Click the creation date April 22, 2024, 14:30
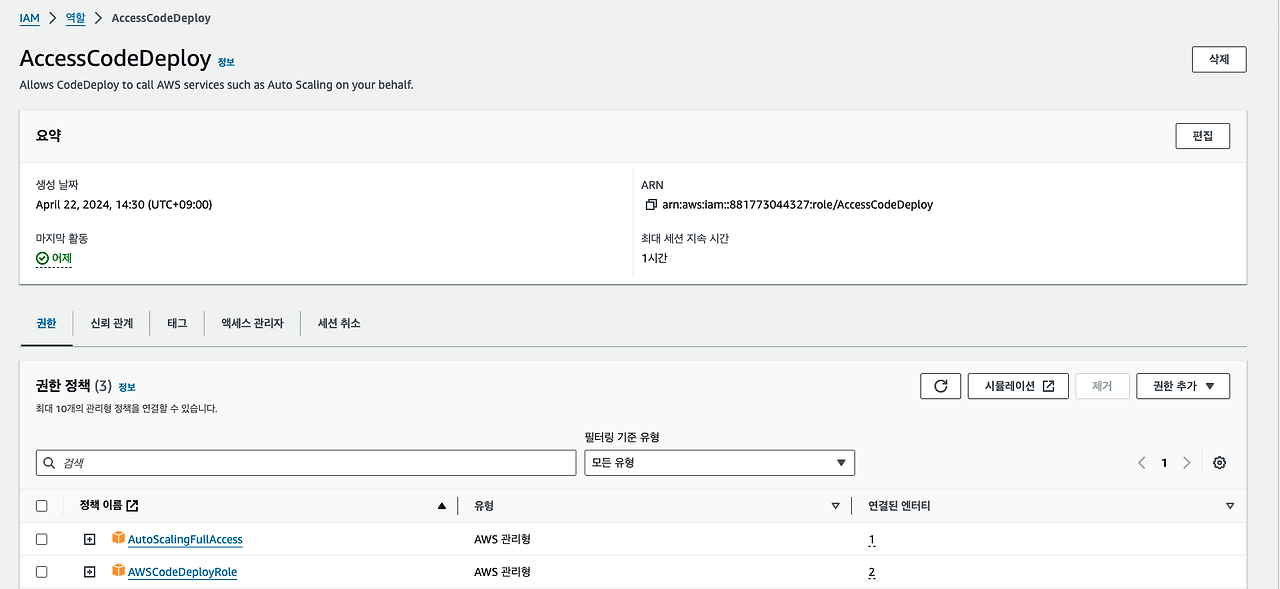This screenshot has width=1280, height=589. coord(124,204)
